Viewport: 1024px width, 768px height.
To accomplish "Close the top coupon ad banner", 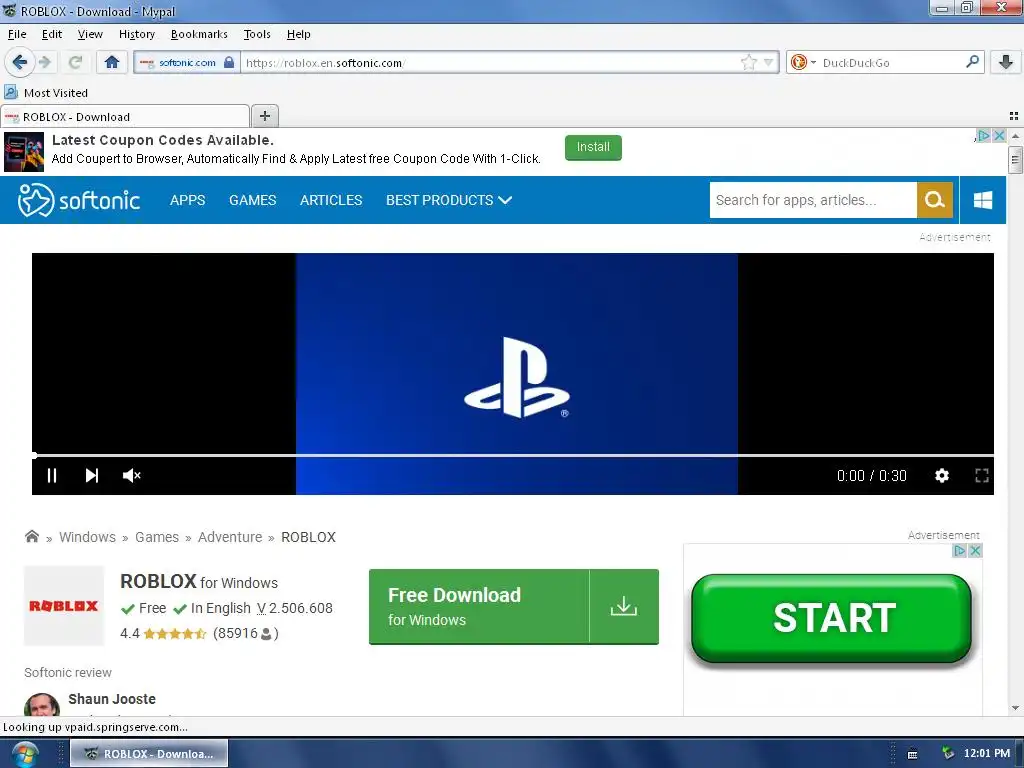I will 999,136.
